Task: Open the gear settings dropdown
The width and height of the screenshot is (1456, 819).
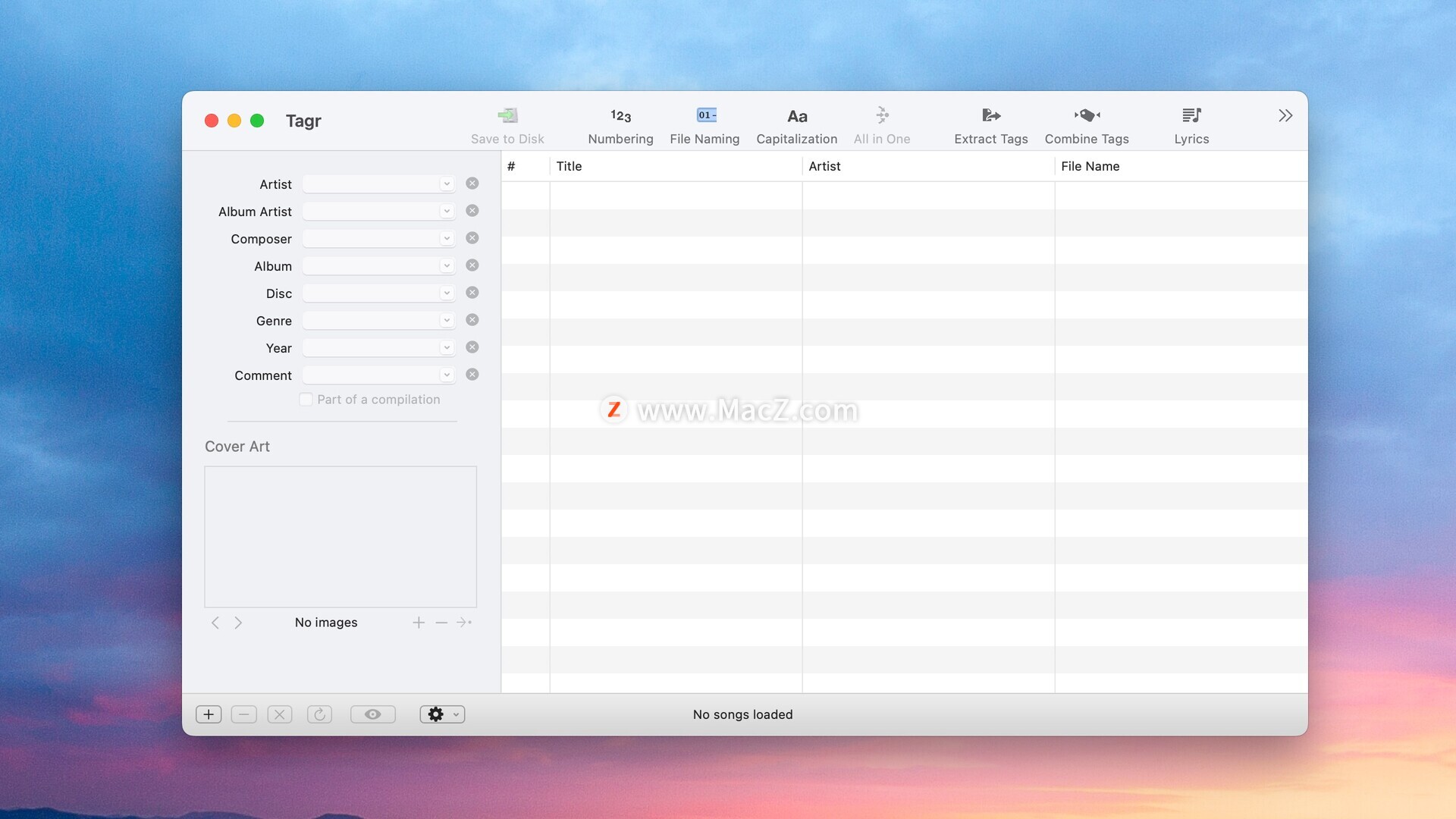Action: (442, 714)
